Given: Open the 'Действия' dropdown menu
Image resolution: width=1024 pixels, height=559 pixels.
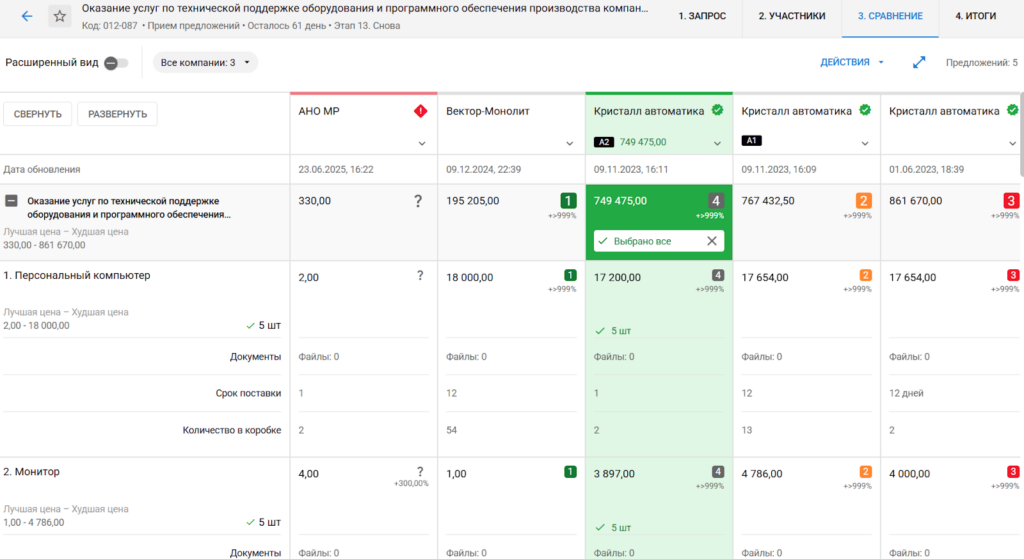Looking at the screenshot, I should coord(852,62).
